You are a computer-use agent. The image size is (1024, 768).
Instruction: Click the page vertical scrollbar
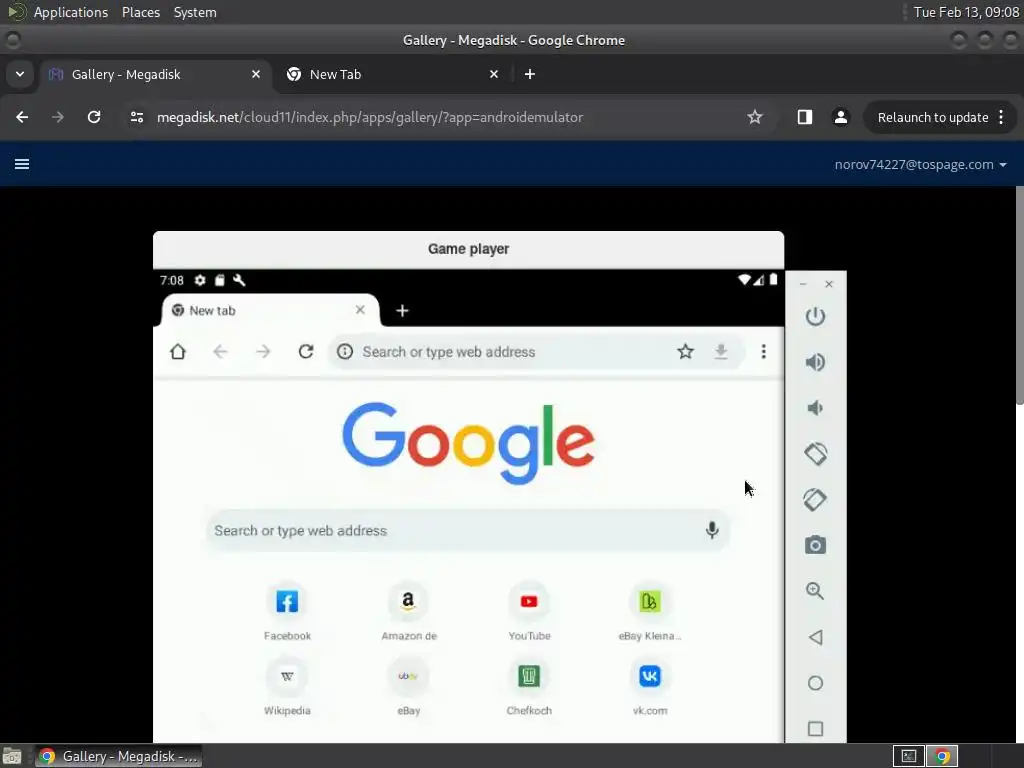pyautogui.click(x=1019, y=295)
